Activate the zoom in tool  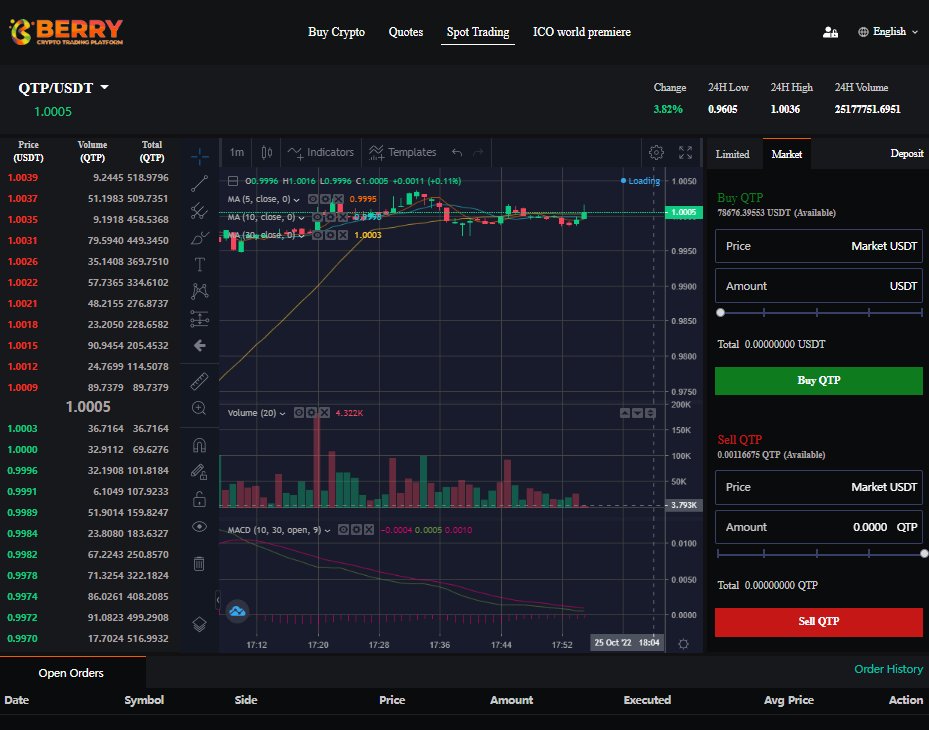(199, 408)
